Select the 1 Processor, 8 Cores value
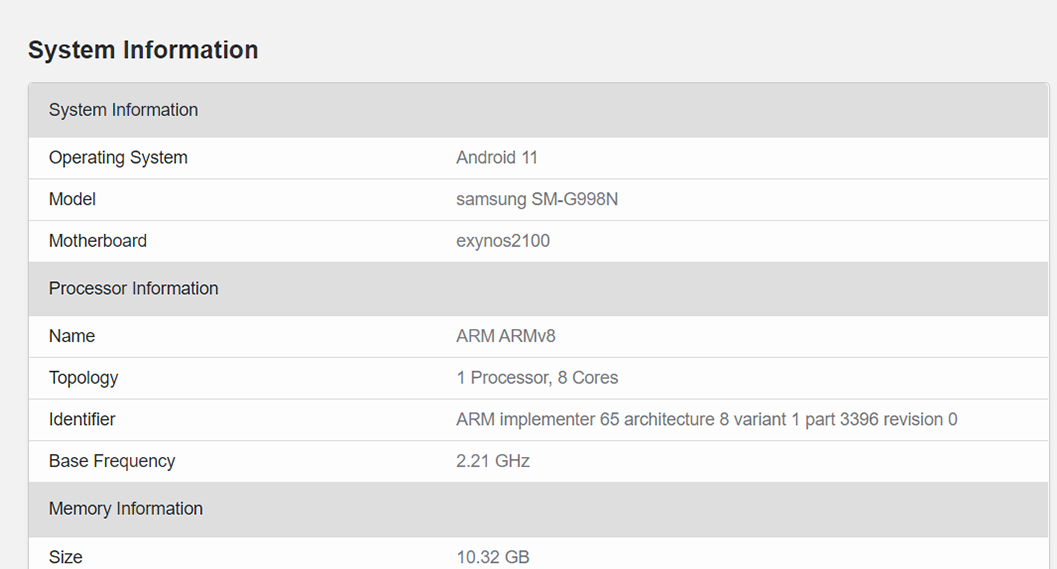Screen dimensions: 1057x569 [x=537, y=378]
